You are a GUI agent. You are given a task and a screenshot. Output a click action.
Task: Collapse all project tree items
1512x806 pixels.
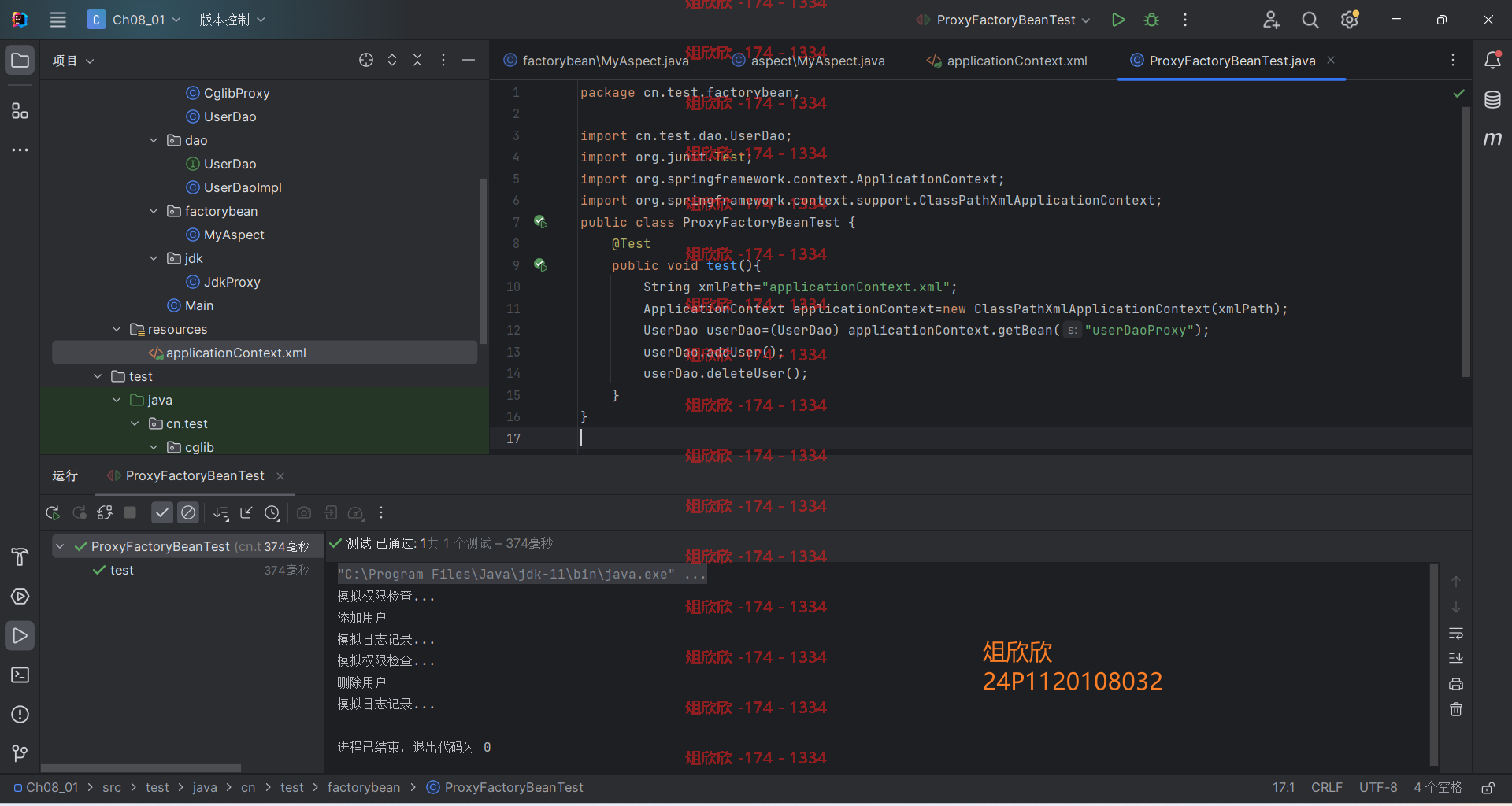point(417,60)
